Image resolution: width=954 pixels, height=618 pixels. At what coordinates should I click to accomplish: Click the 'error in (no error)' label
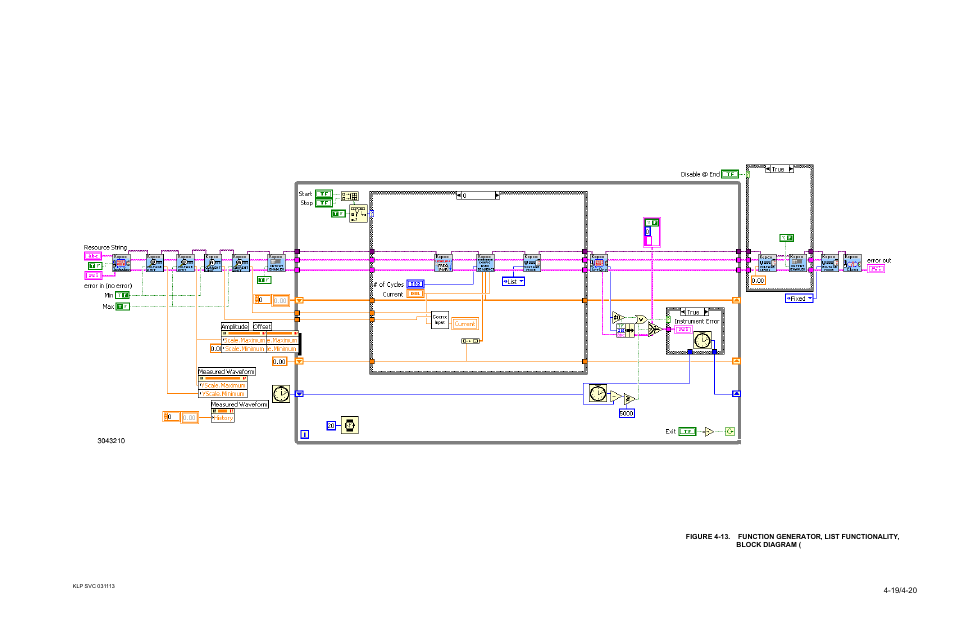click(108, 285)
